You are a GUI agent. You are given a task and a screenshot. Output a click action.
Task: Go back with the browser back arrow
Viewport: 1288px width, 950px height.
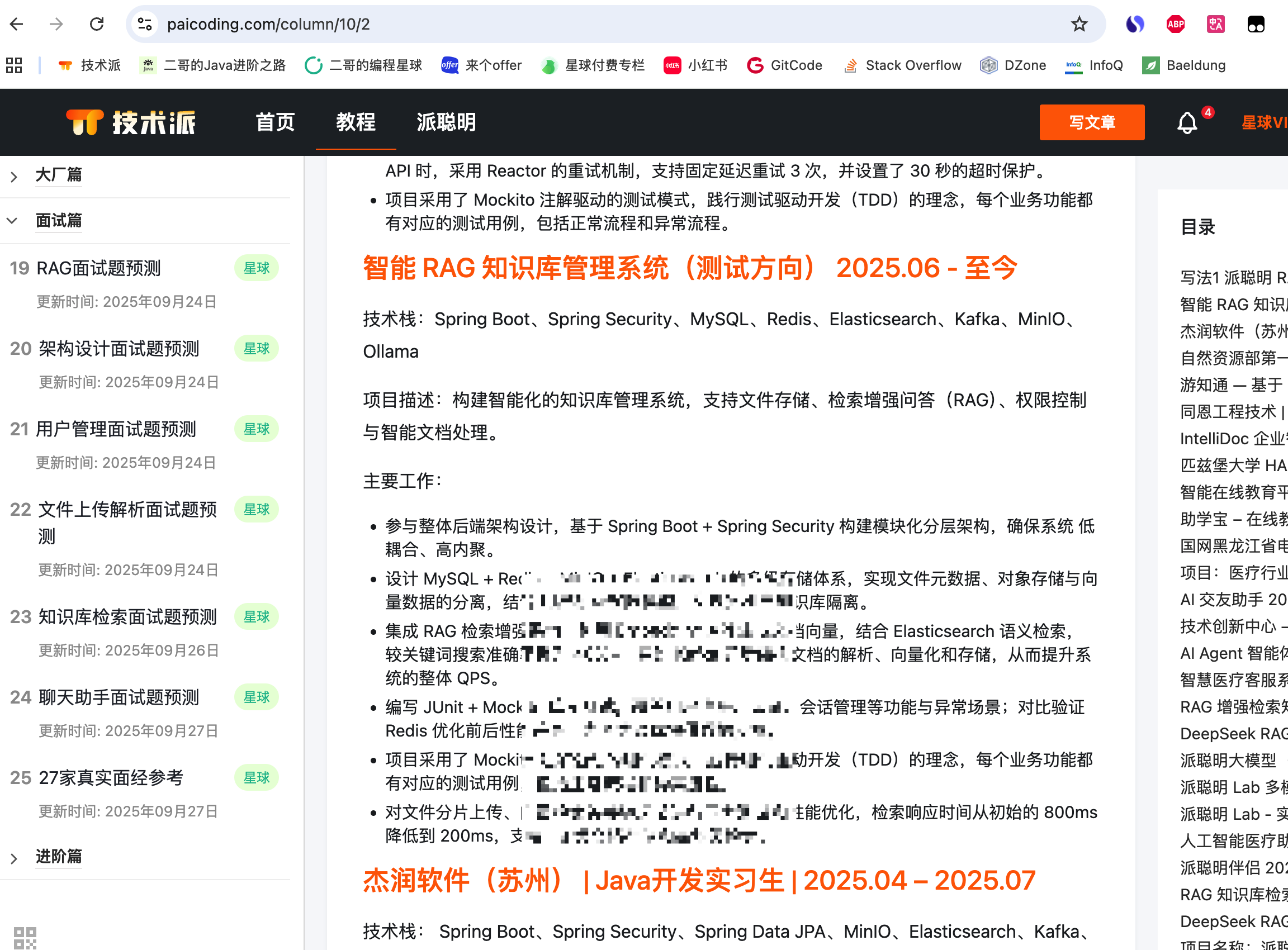pos(17,24)
